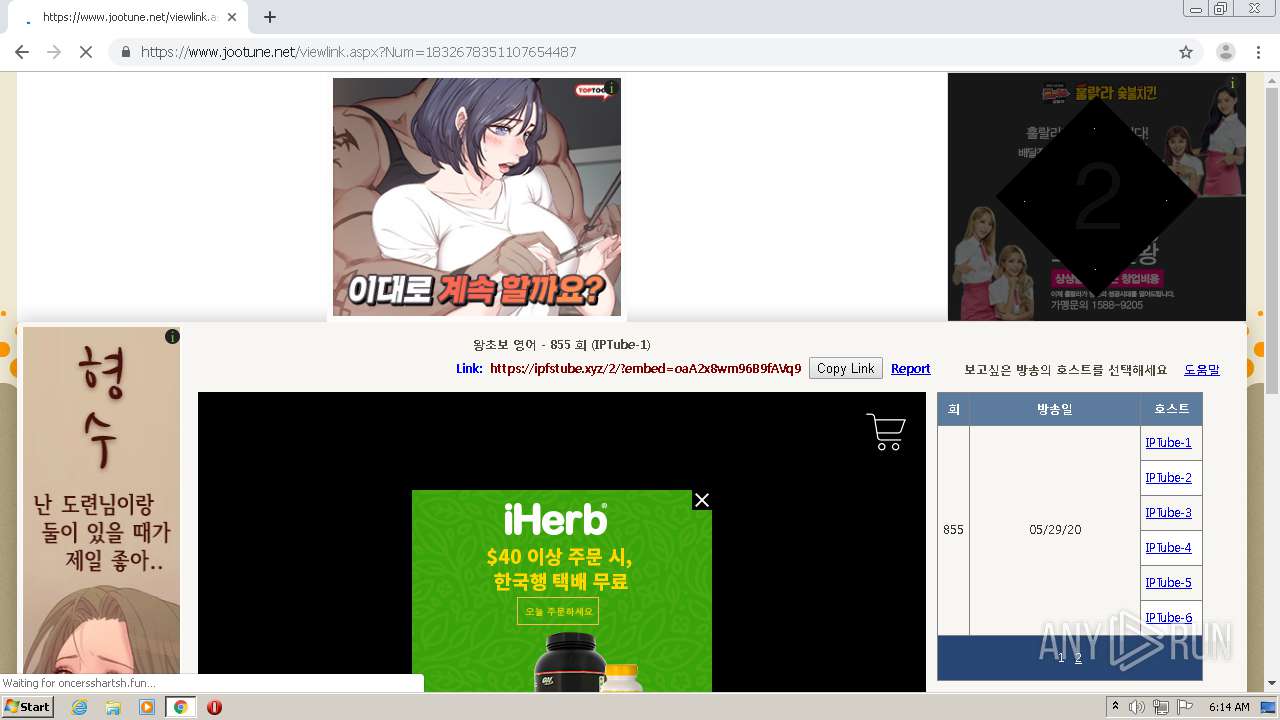Select the jootune.net viewlink tab

tap(130, 17)
